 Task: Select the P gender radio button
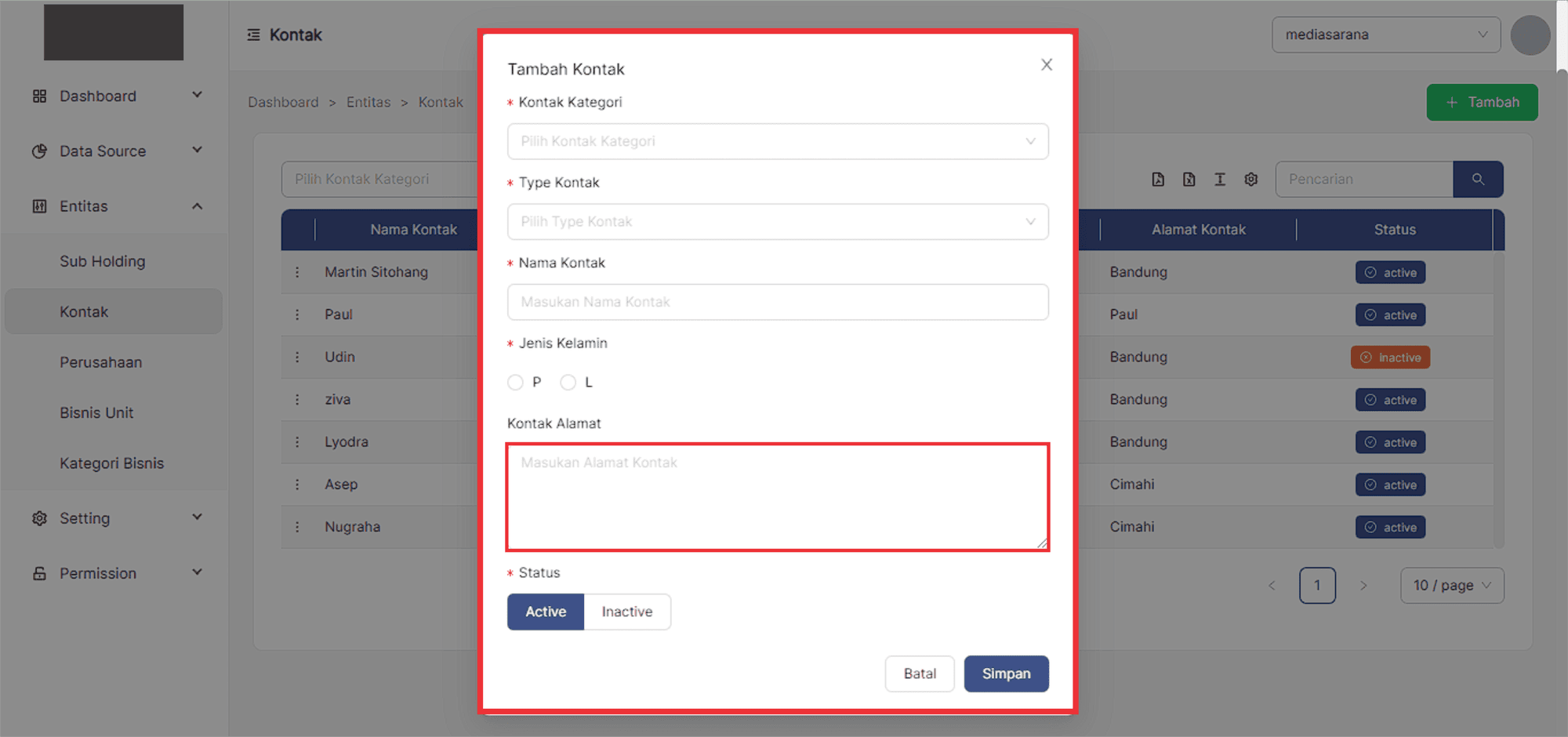click(515, 382)
